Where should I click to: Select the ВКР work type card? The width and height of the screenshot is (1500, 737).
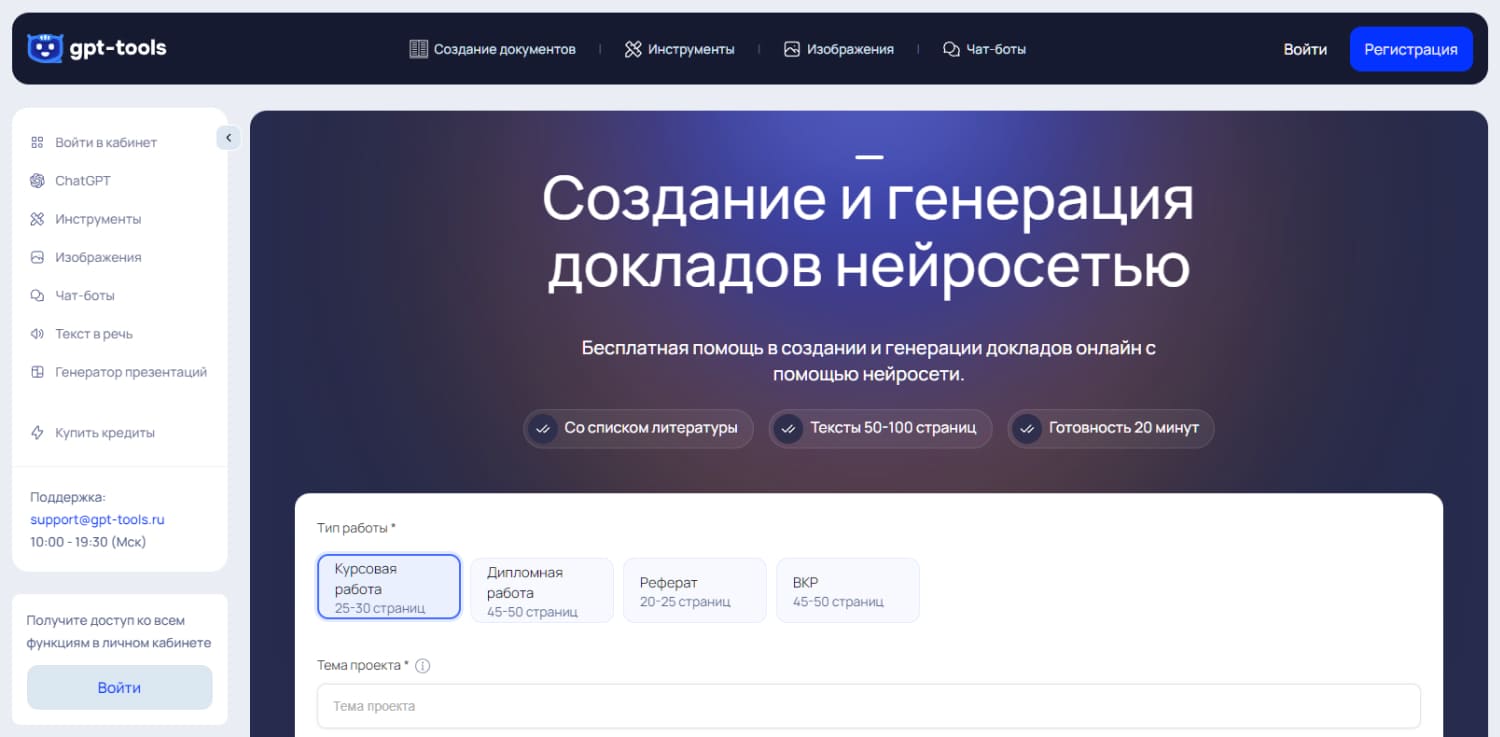[x=847, y=590]
